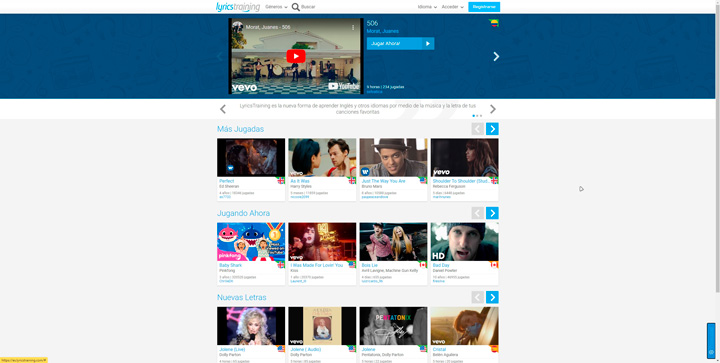Click the UK flag on As It Was card
Image resolution: width=720 pixels, height=363 pixels.
tap(352, 180)
